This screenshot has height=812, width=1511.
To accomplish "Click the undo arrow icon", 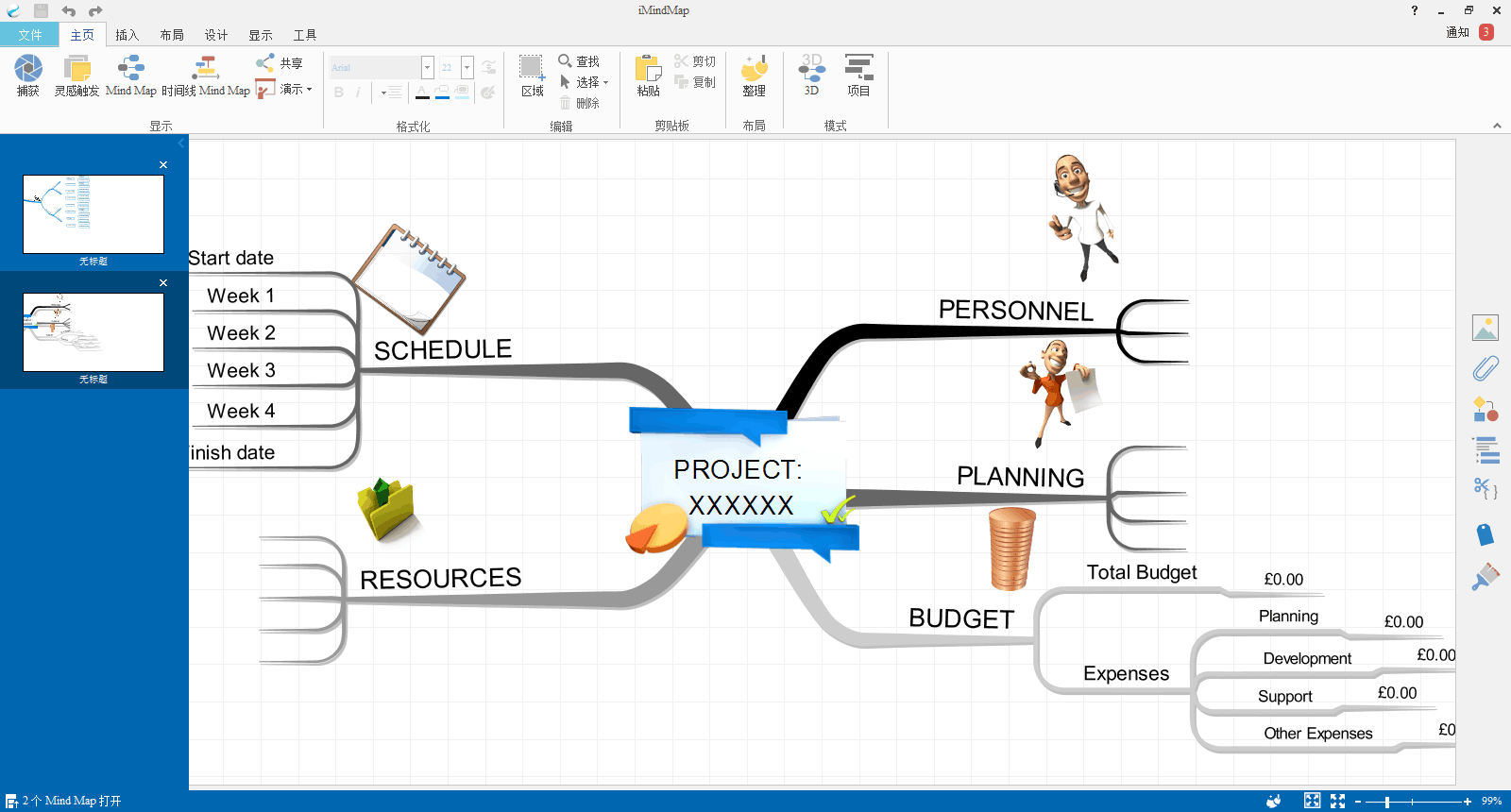I will tap(68, 10).
